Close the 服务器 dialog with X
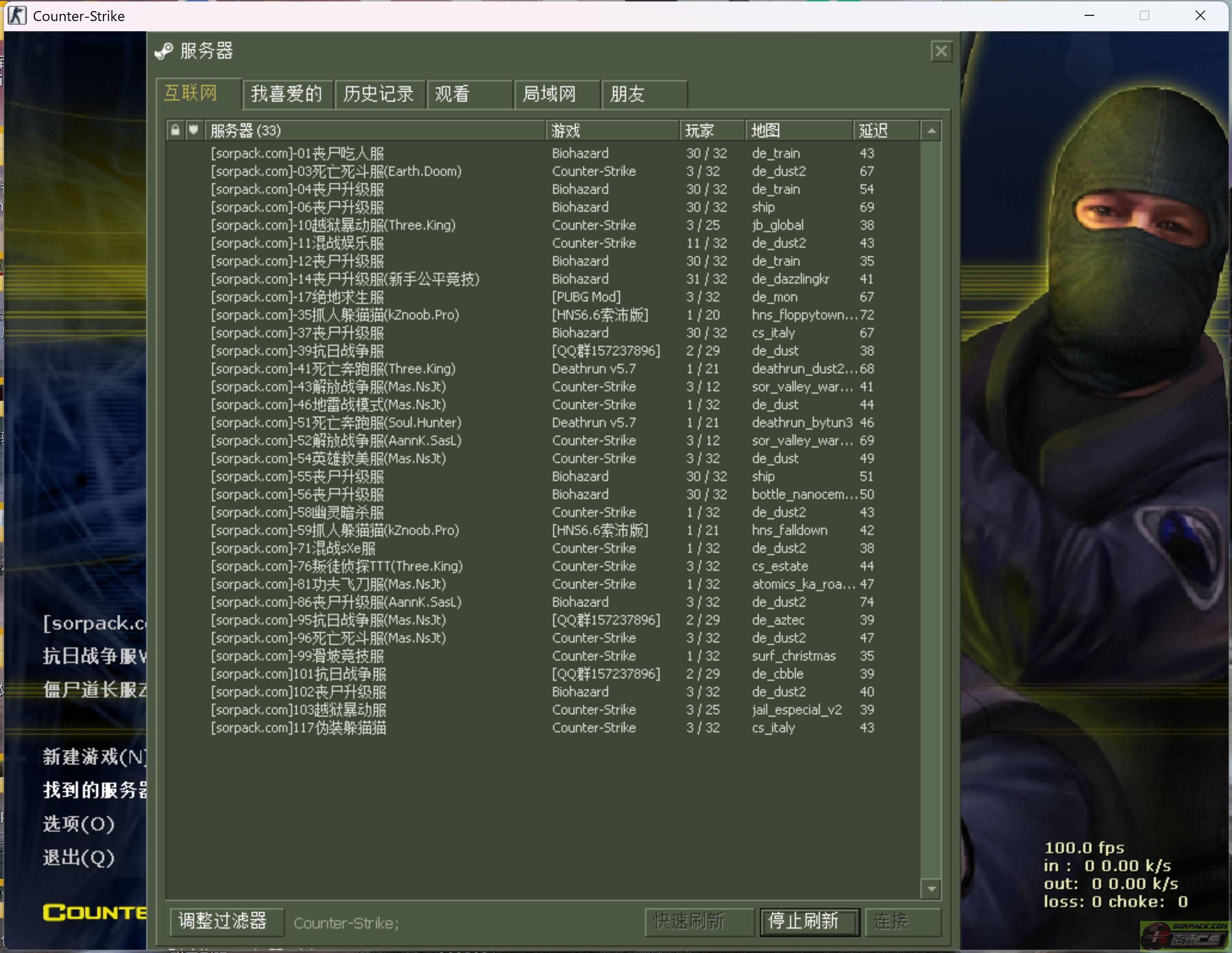 tap(941, 51)
